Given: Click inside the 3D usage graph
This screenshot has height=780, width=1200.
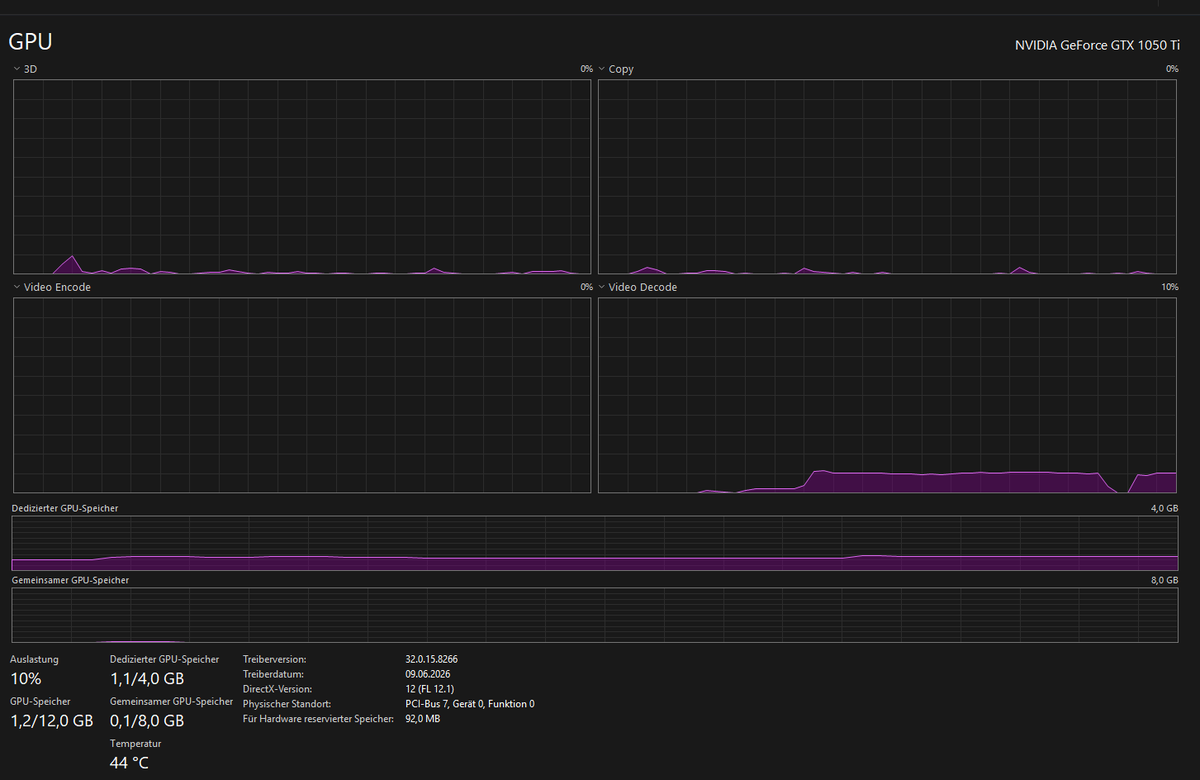Looking at the screenshot, I should [302, 177].
